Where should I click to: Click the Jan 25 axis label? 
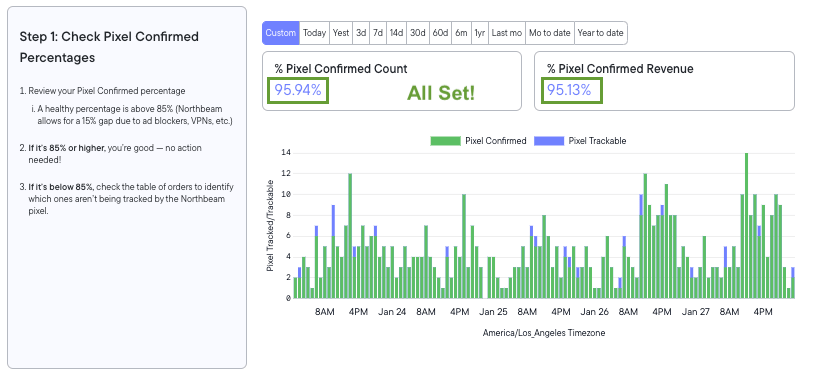point(493,312)
